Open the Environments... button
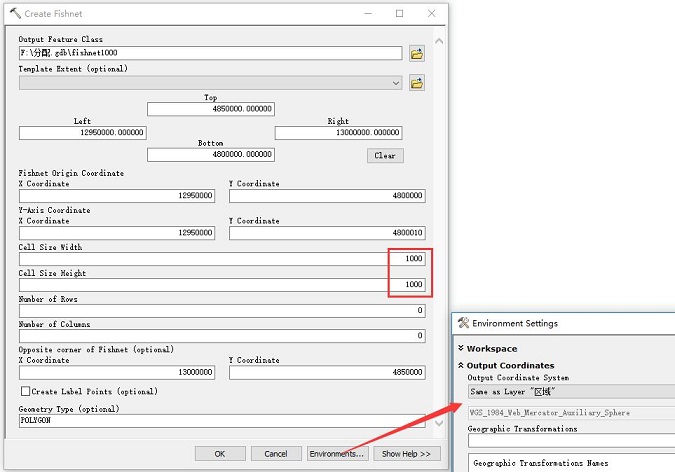The image size is (675, 472). (x=338, y=453)
